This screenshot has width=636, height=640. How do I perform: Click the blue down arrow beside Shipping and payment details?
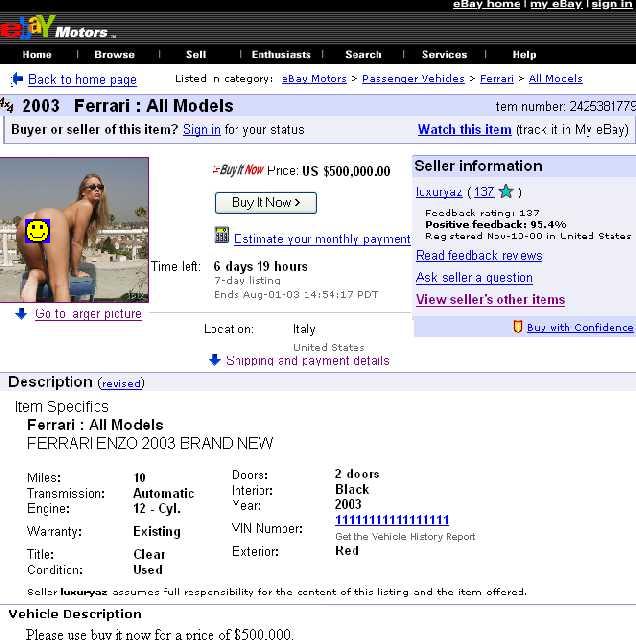[x=215, y=360]
